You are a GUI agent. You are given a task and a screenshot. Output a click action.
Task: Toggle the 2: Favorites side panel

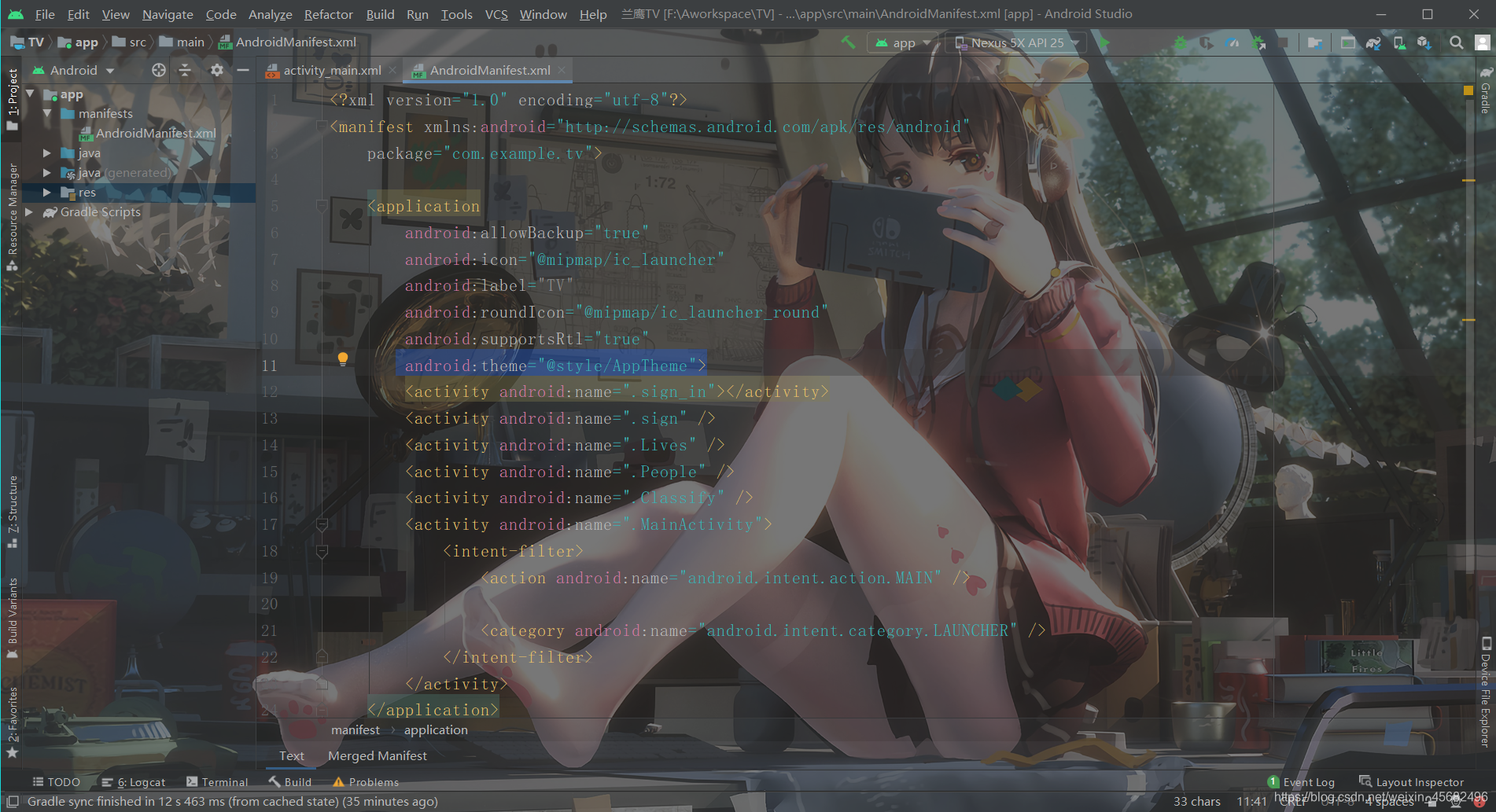point(12,722)
